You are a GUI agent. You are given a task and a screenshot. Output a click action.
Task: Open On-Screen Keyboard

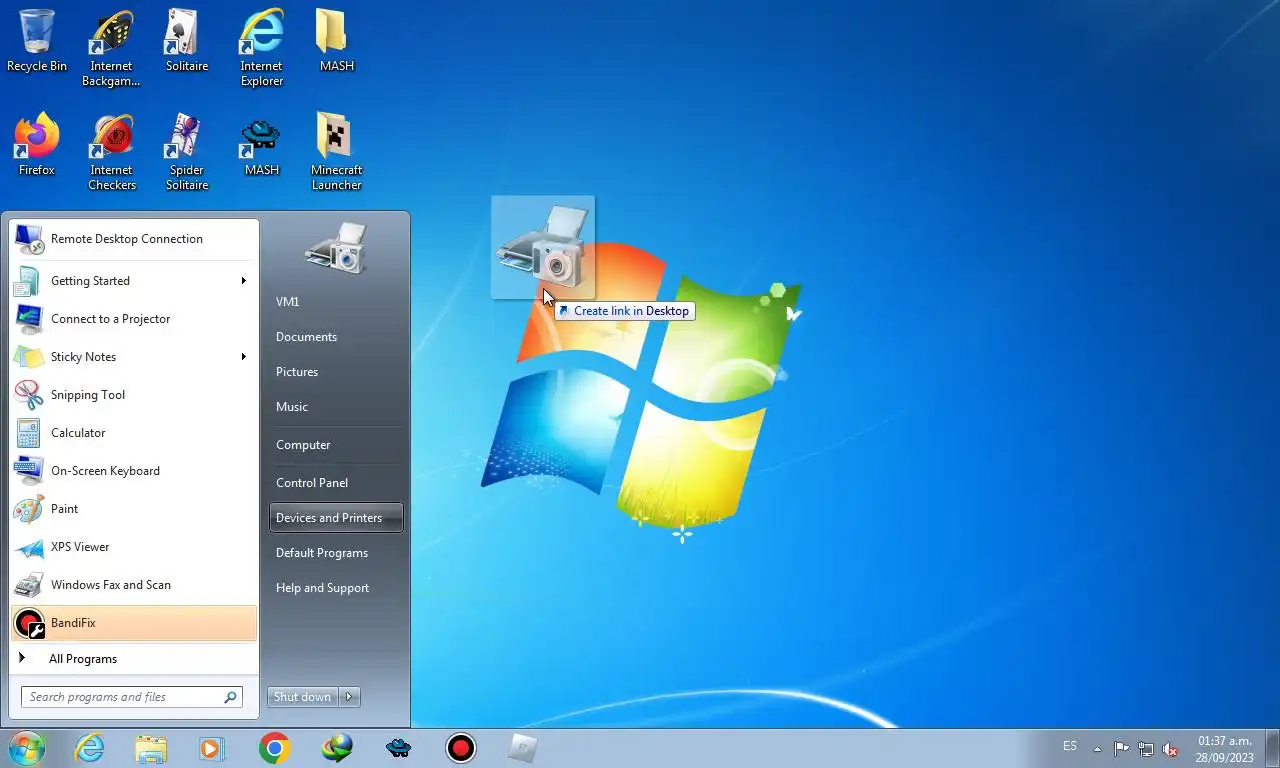click(x=134, y=471)
